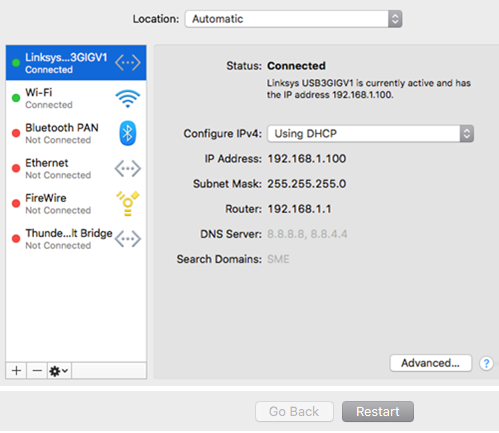The width and height of the screenshot is (499, 433).
Task: Click the Advanced... button
Action: point(431,363)
